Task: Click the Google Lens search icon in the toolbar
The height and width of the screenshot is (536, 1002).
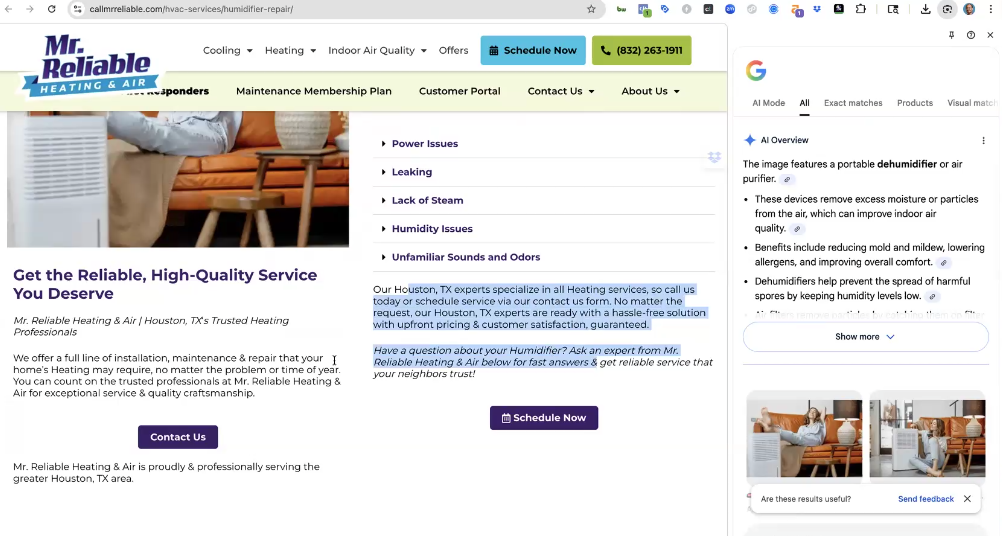Action: 947,9
